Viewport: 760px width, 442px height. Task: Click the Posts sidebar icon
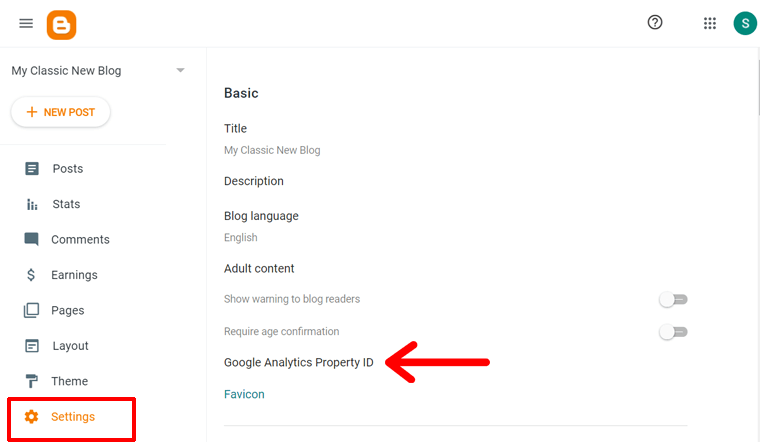pos(32,169)
